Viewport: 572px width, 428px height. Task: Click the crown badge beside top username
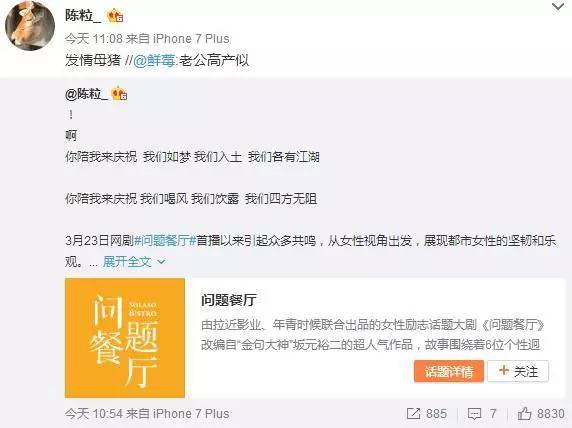tap(115, 16)
